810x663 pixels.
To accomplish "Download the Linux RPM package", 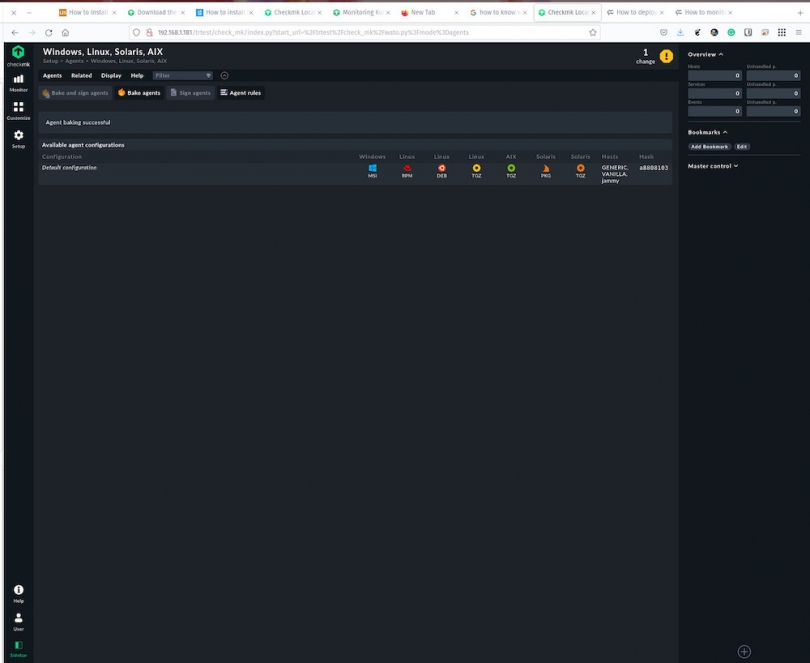I will click(x=407, y=168).
